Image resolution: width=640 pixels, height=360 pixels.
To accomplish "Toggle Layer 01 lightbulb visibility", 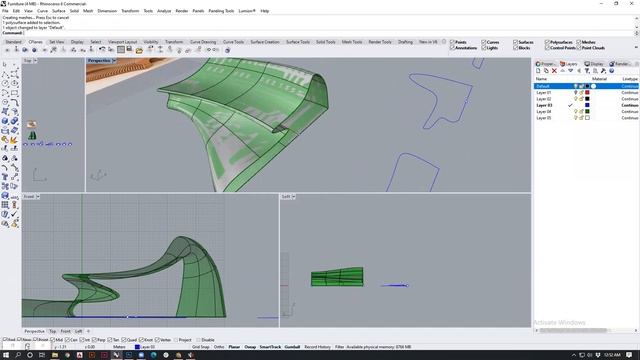I will coord(576,93).
